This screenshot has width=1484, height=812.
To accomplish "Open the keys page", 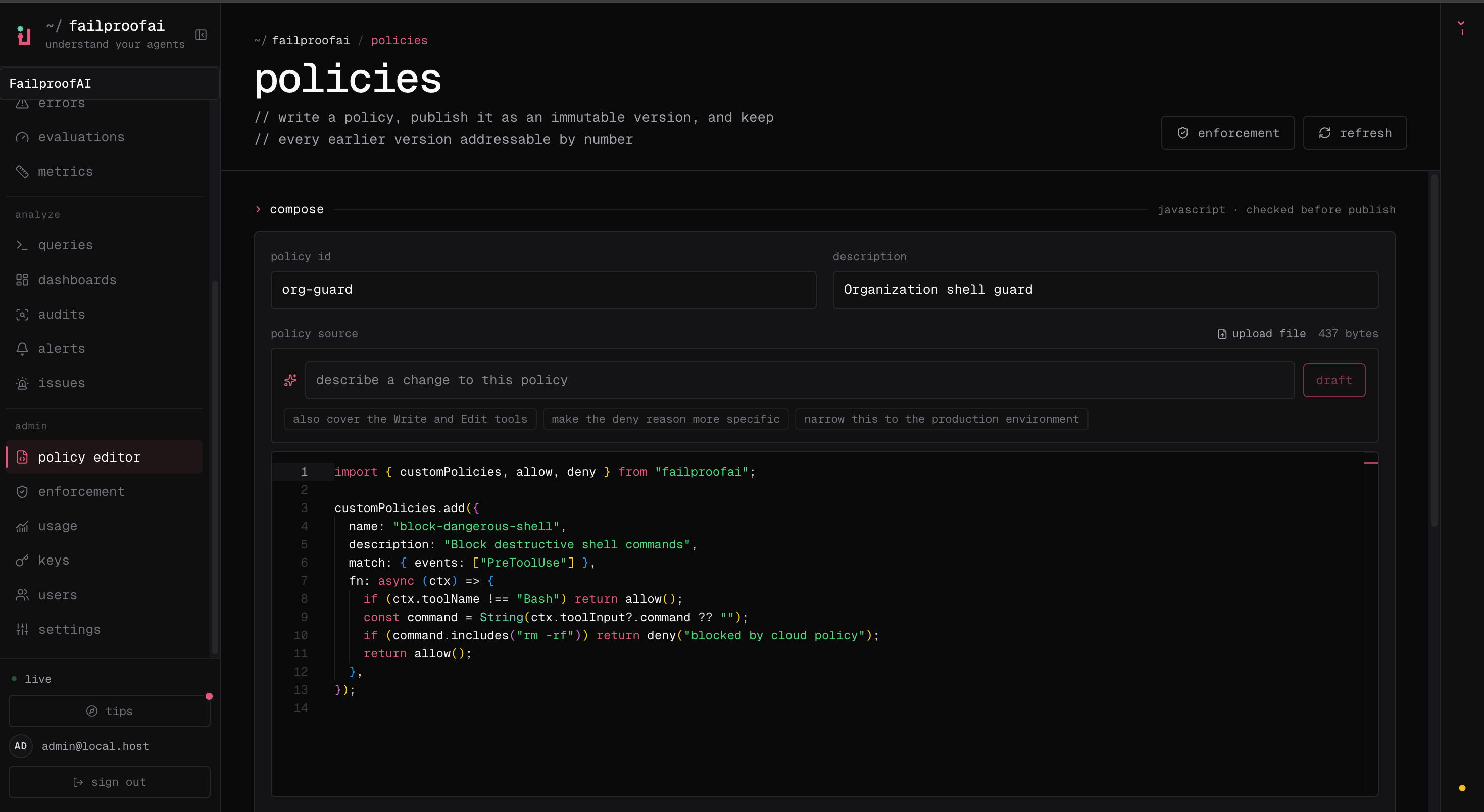I will click(x=104, y=561).
